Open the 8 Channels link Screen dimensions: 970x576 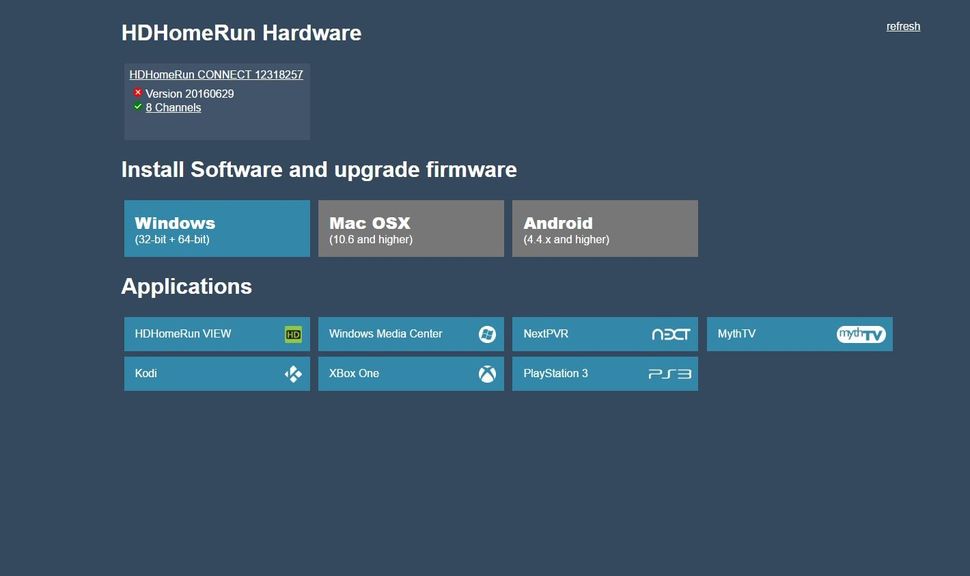point(173,108)
